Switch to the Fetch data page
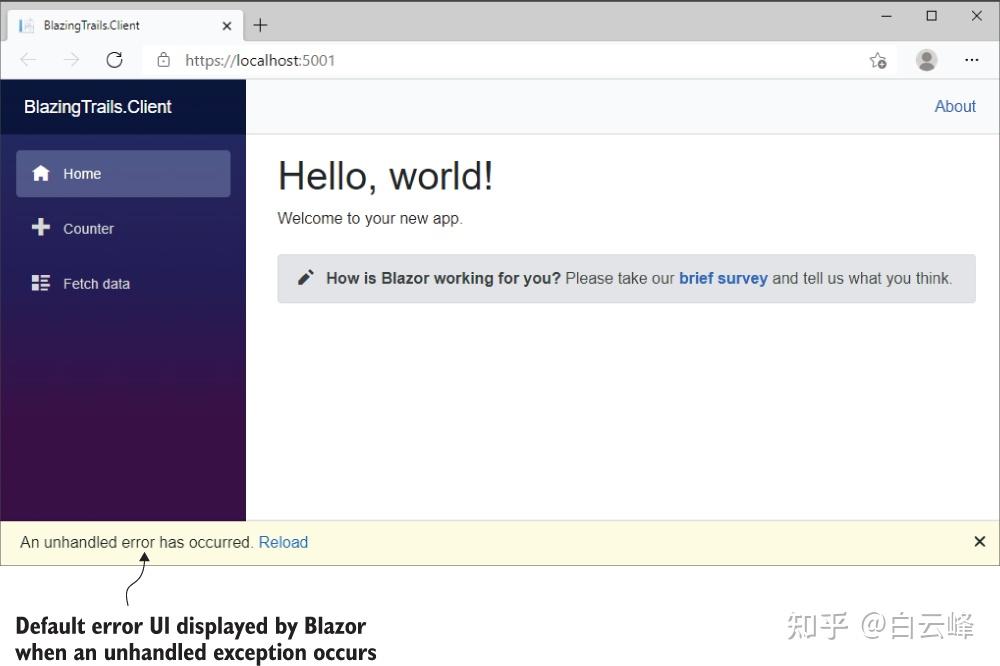This screenshot has width=1000, height=666. [x=96, y=283]
